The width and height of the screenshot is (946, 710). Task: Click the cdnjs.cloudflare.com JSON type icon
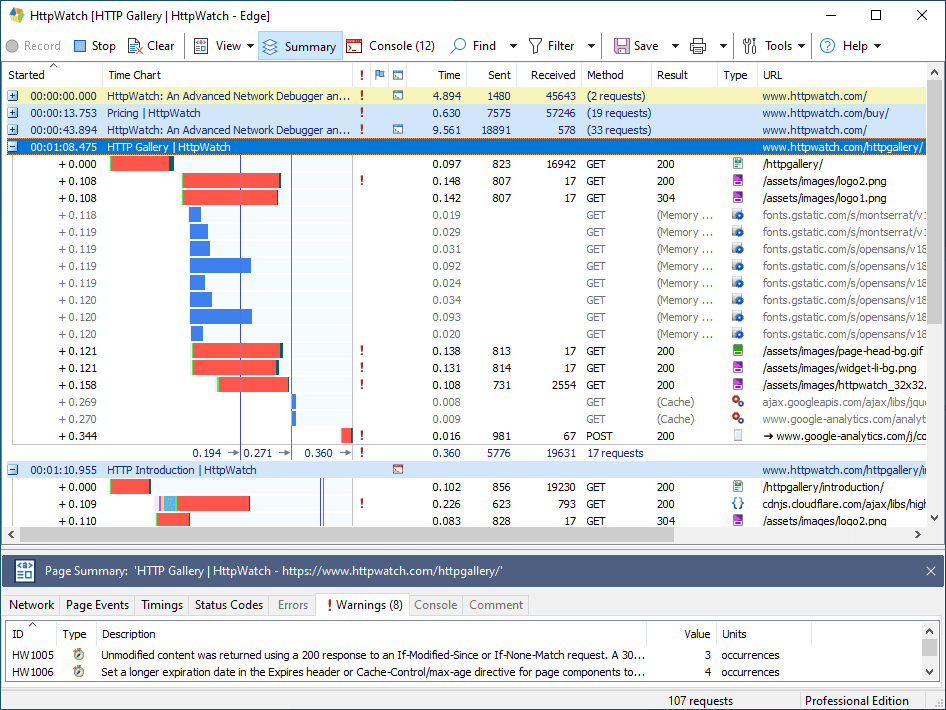(x=737, y=504)
